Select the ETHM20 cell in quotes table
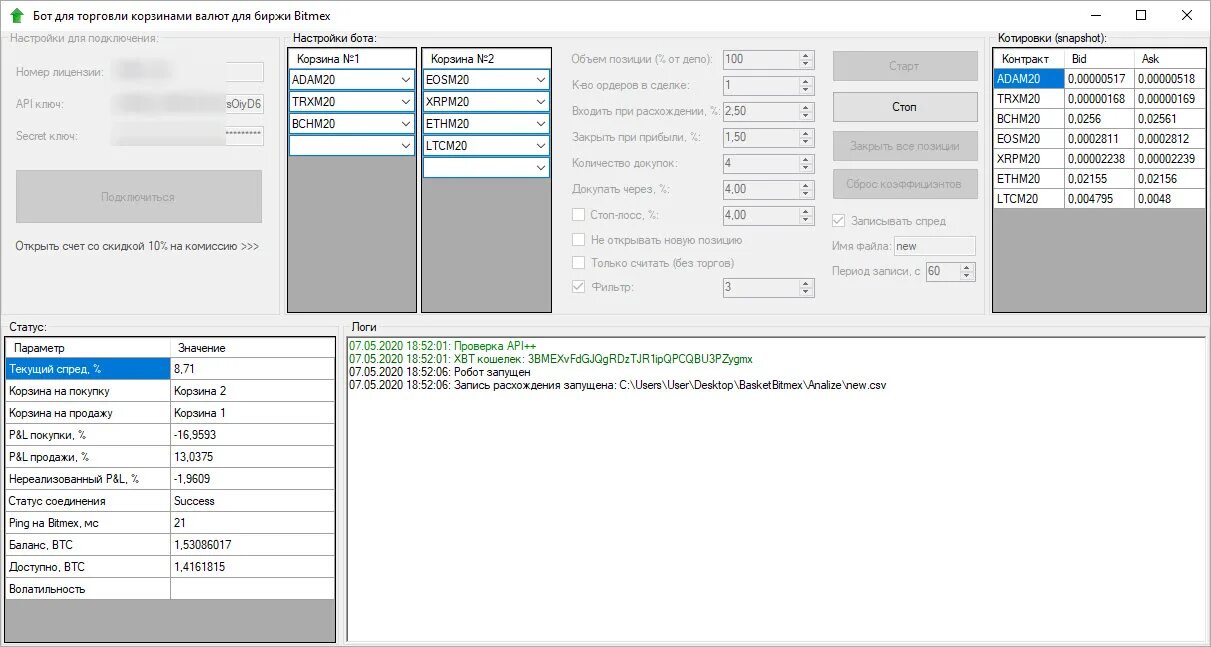This screenshot has height=647, width=1211. [x=1029, y=179]
